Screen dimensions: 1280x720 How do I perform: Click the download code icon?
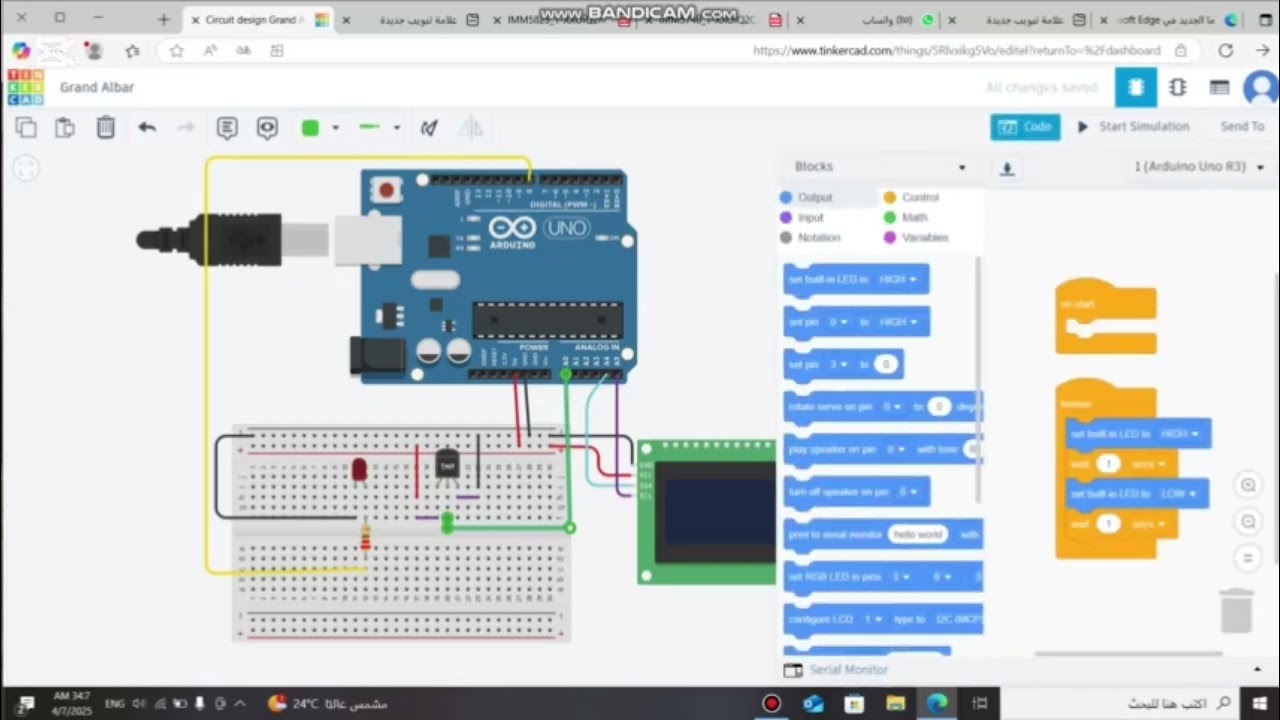point(1007,168)
